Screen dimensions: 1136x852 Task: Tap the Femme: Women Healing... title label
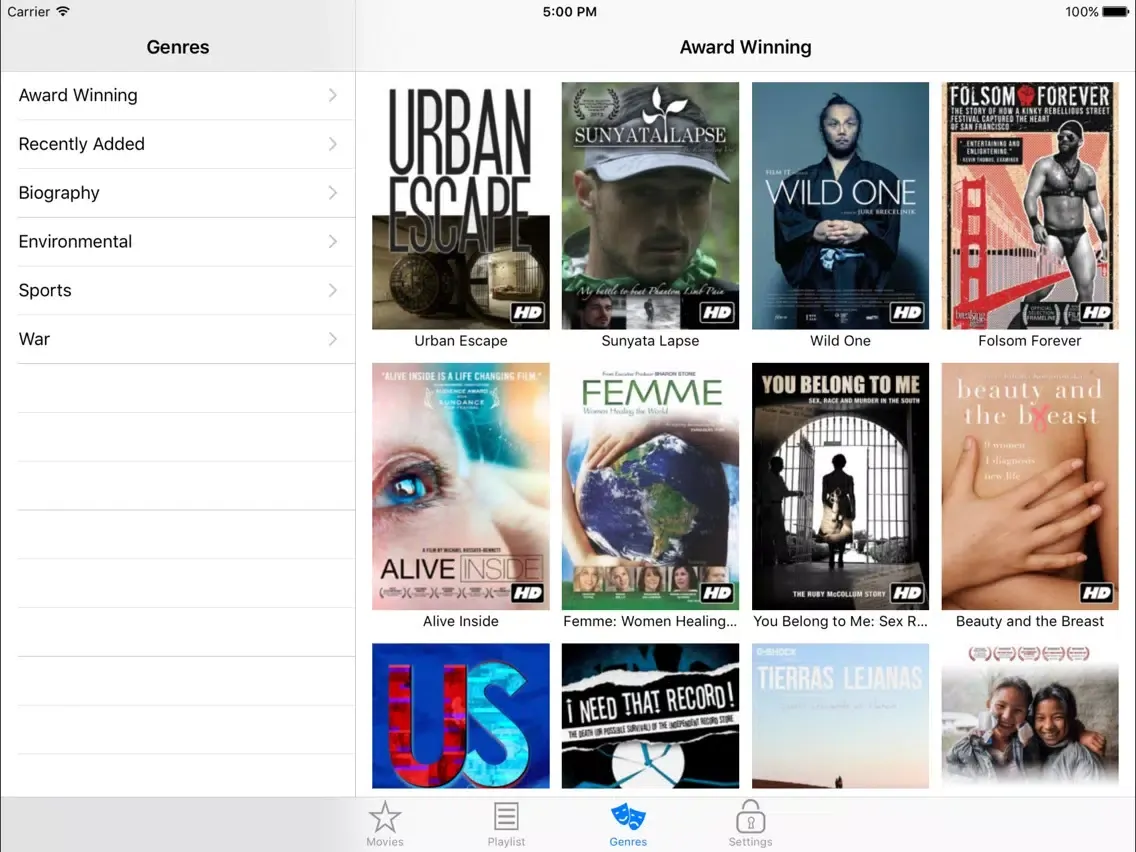click(x=650, y=621)
